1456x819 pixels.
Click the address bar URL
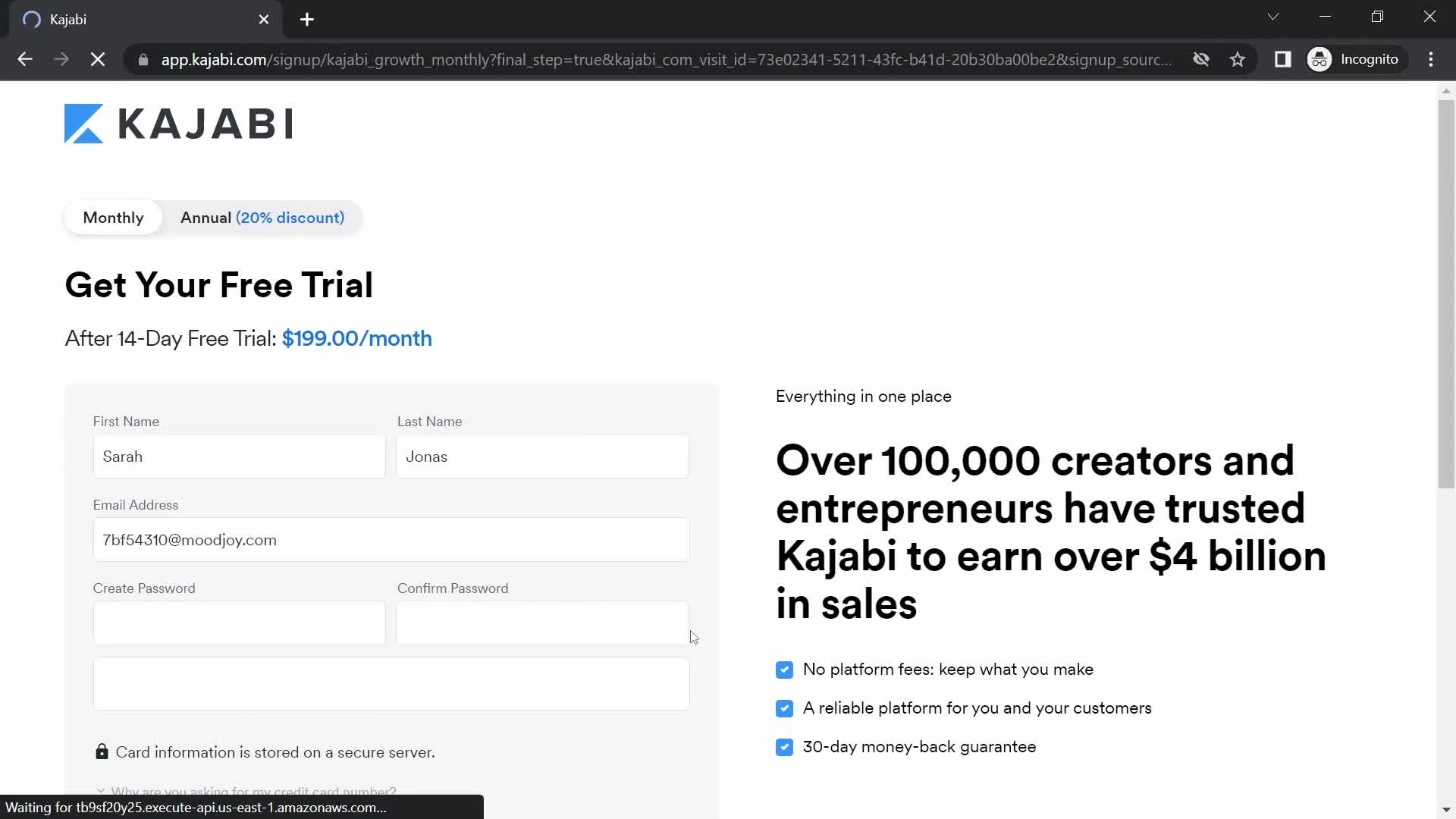[666, 59]
